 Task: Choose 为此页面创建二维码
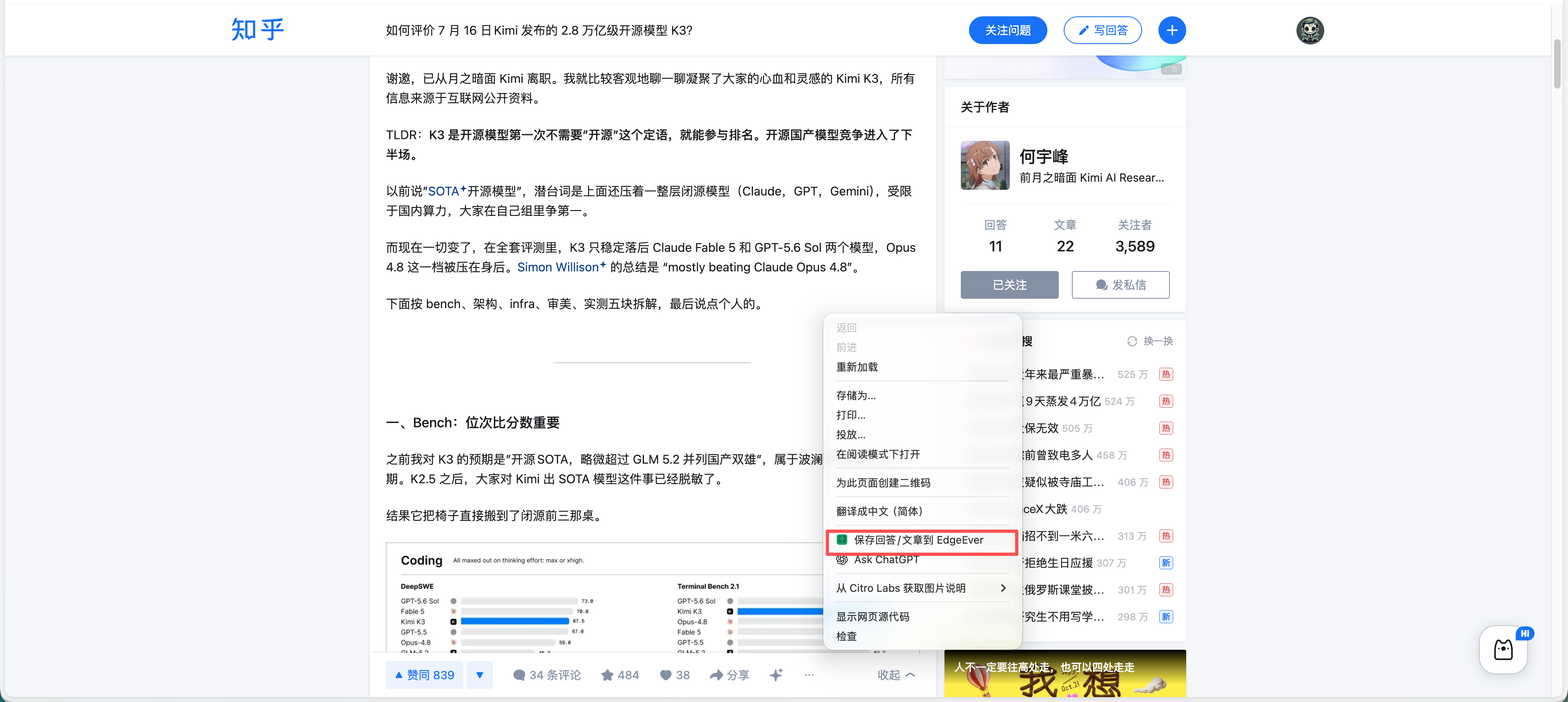[922, 483]
